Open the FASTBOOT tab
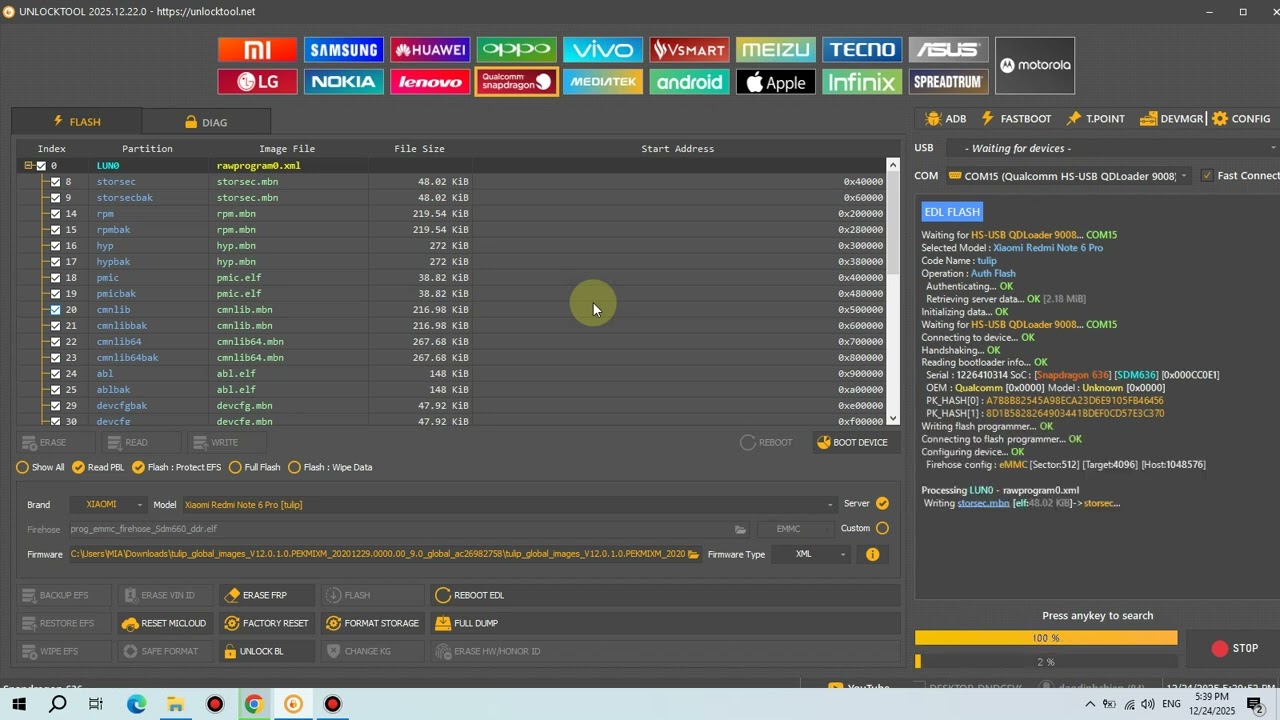This screenshot has width=1280, height=720. 1016,119
